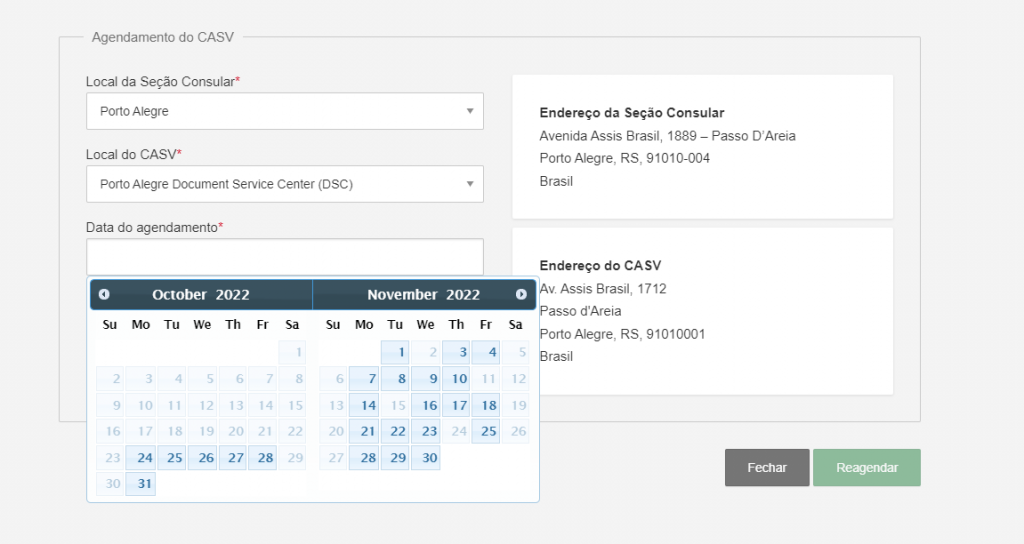Expand the Local do CASV dropdown
Viewport: 1024px width, 544px height.
click(284, 184)
